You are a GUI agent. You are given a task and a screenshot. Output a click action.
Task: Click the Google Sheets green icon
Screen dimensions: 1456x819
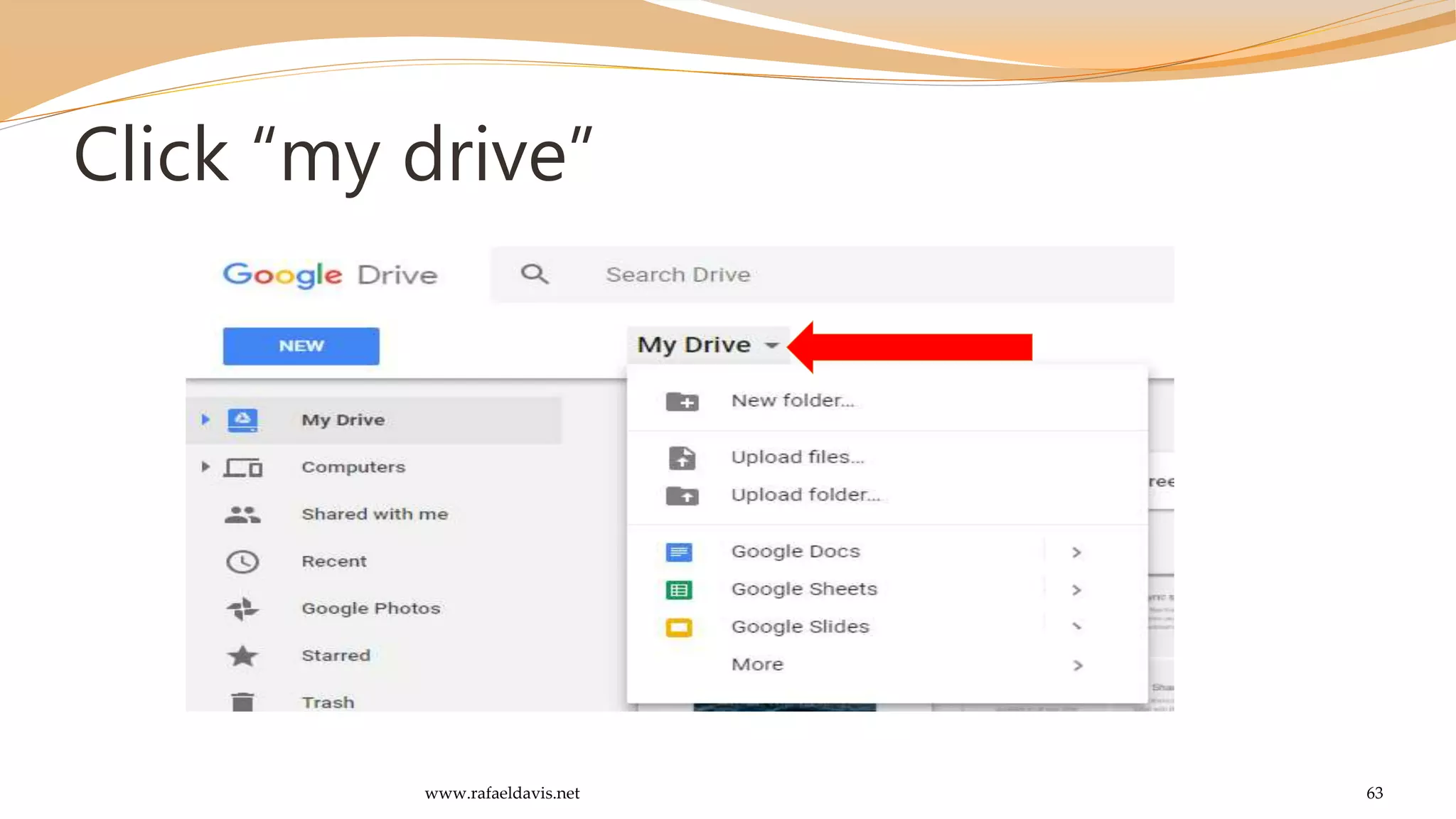click(679, 590)
